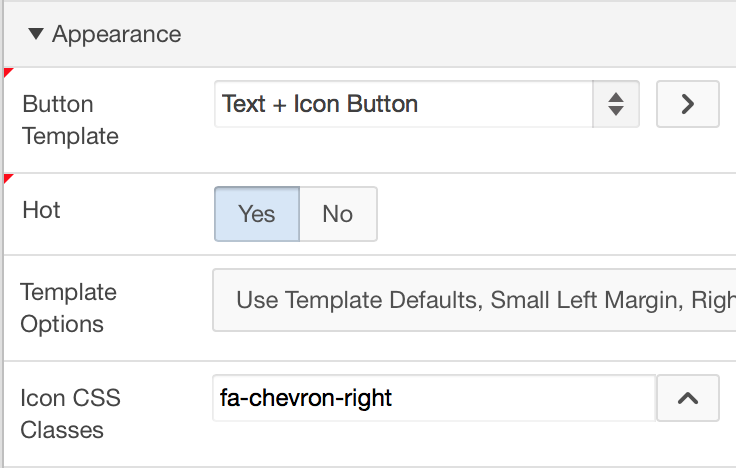This screenshot has width=736, height=468.
Task: Click the Appearance section heading text
Action: [x=116, y=34]
